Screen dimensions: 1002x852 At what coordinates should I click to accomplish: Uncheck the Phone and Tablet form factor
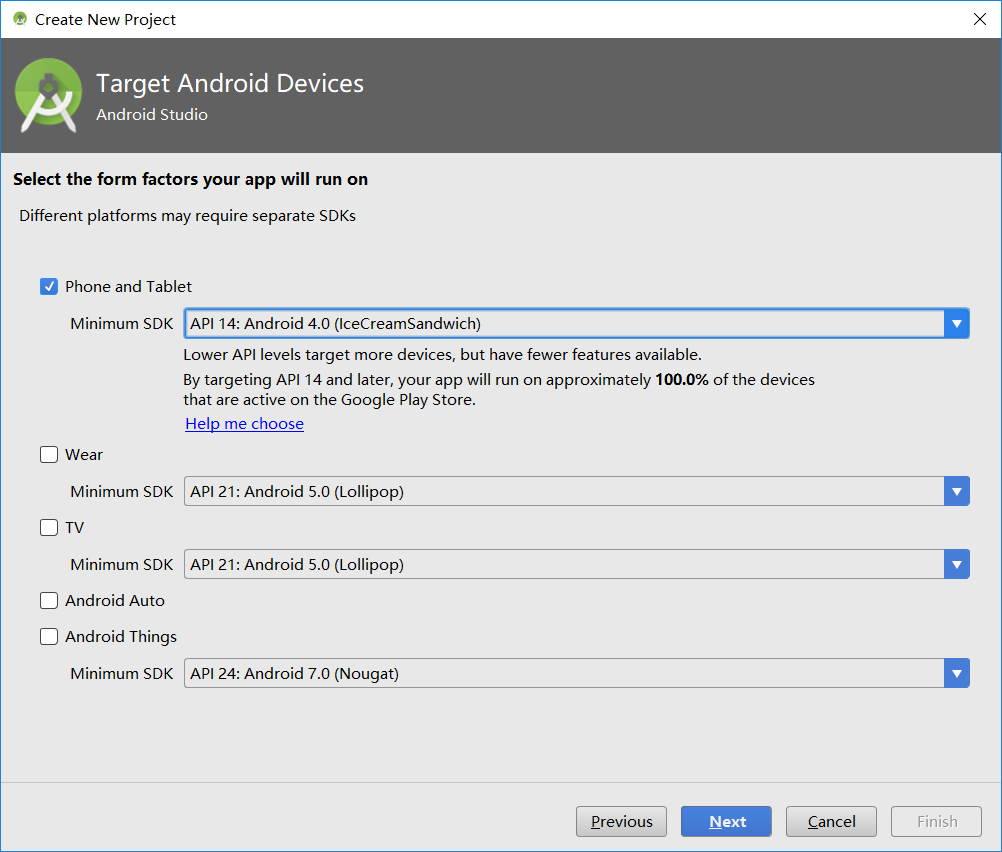pyautogui.click(x=48, y=286)
